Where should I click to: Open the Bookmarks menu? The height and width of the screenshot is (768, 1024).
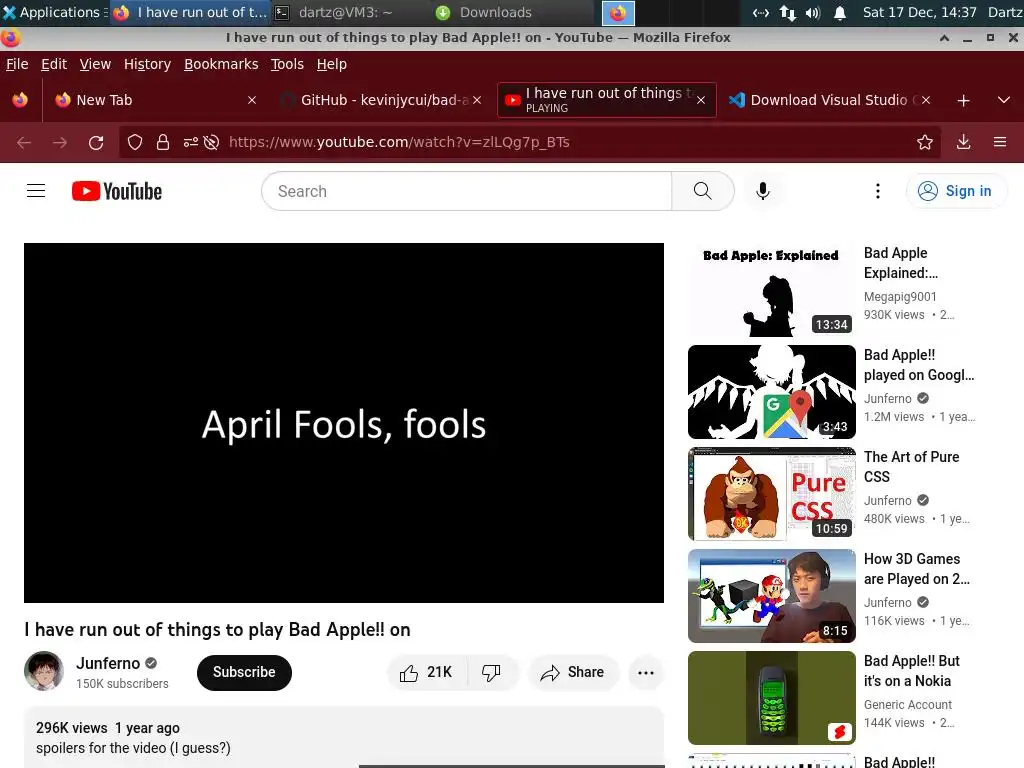tap(221, 64)
